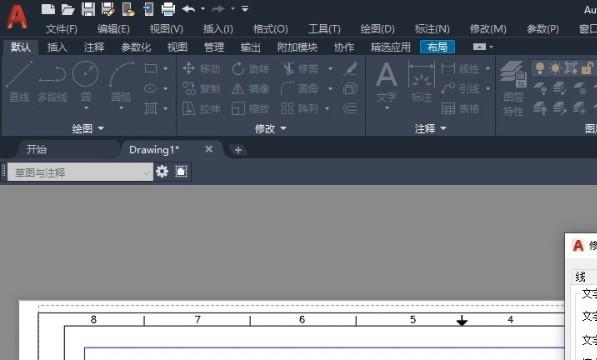Open Layer Properties (图层特性)
This screenshot has width=597, height=360.
[513, 89]
